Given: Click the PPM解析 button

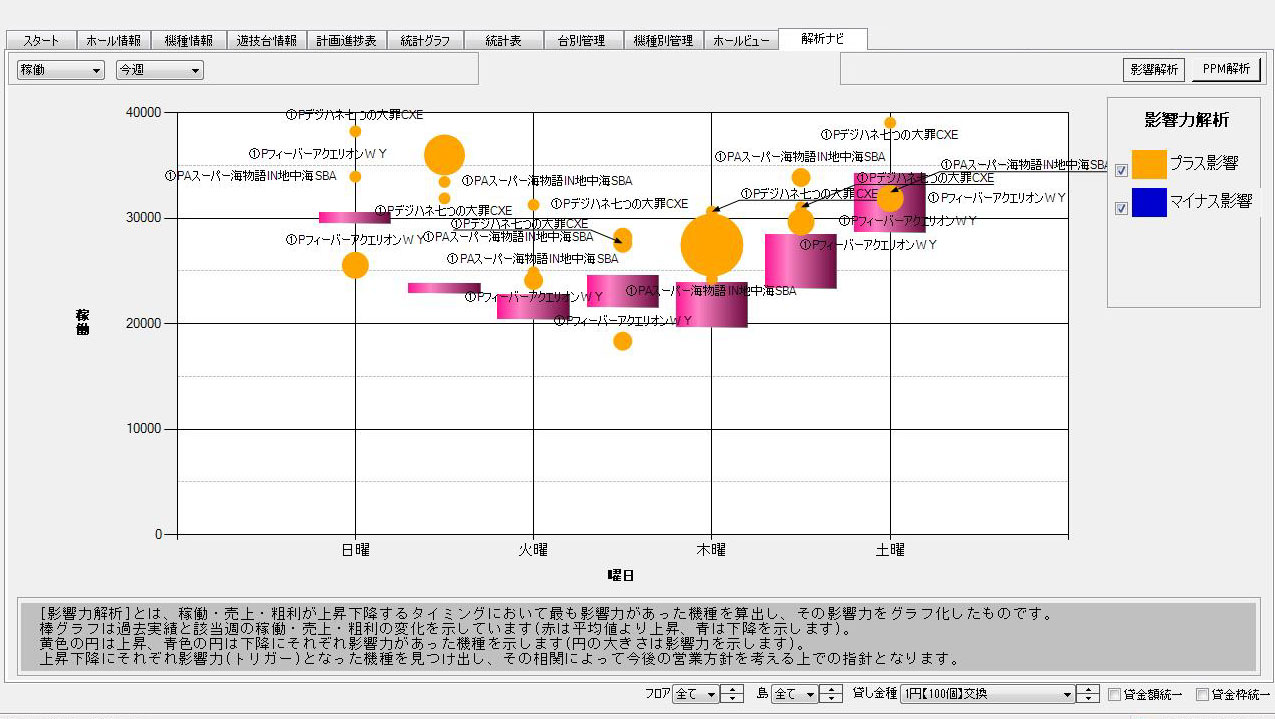Looking at the screenshot, I should coord(1226,69).
